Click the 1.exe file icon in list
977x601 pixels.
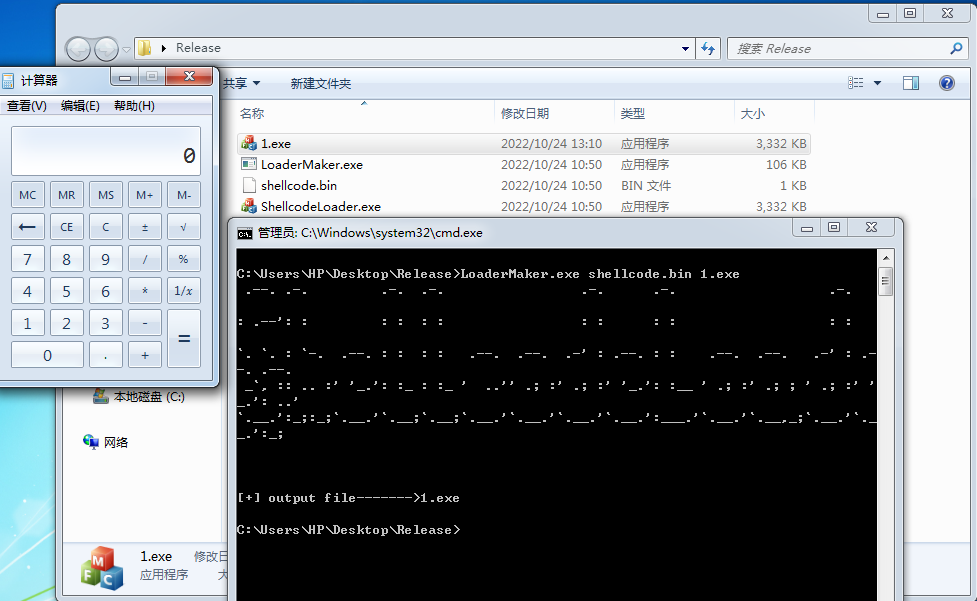pyautogui.click(x=249, y=143)
